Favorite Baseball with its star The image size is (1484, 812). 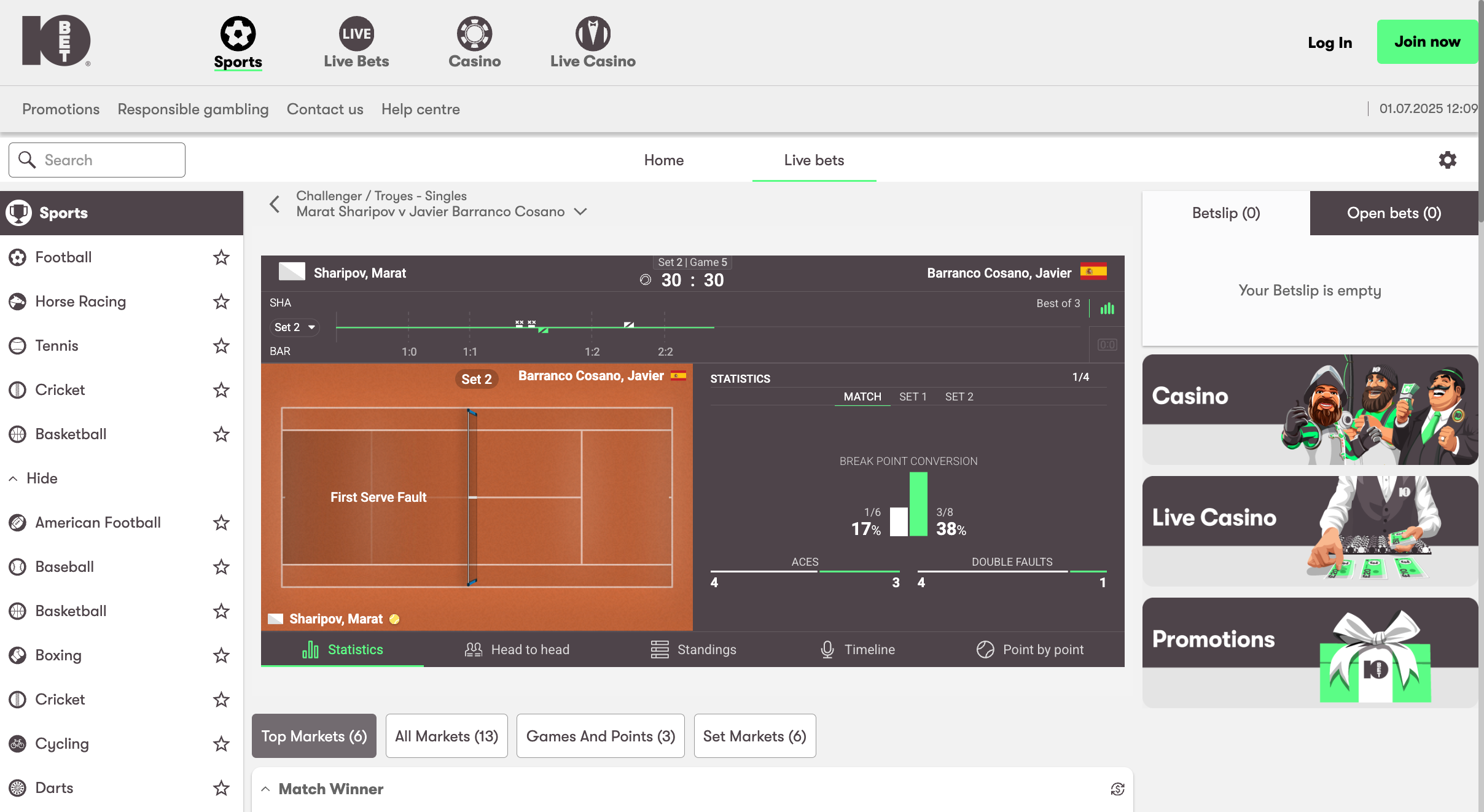(221, 567)
